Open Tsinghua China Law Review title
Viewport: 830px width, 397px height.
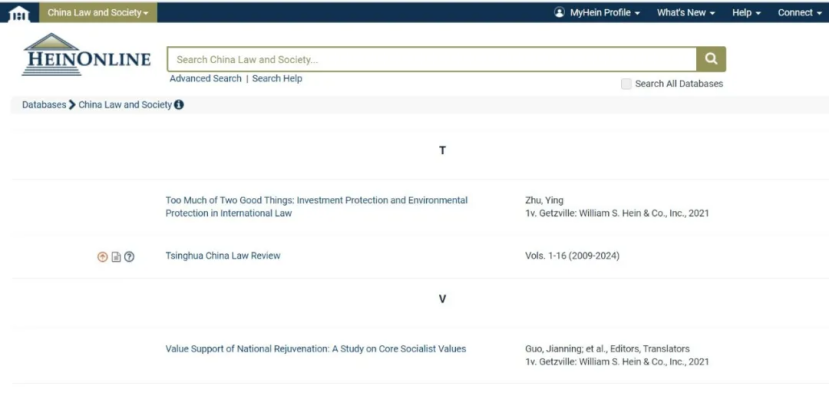pos(223,256)
